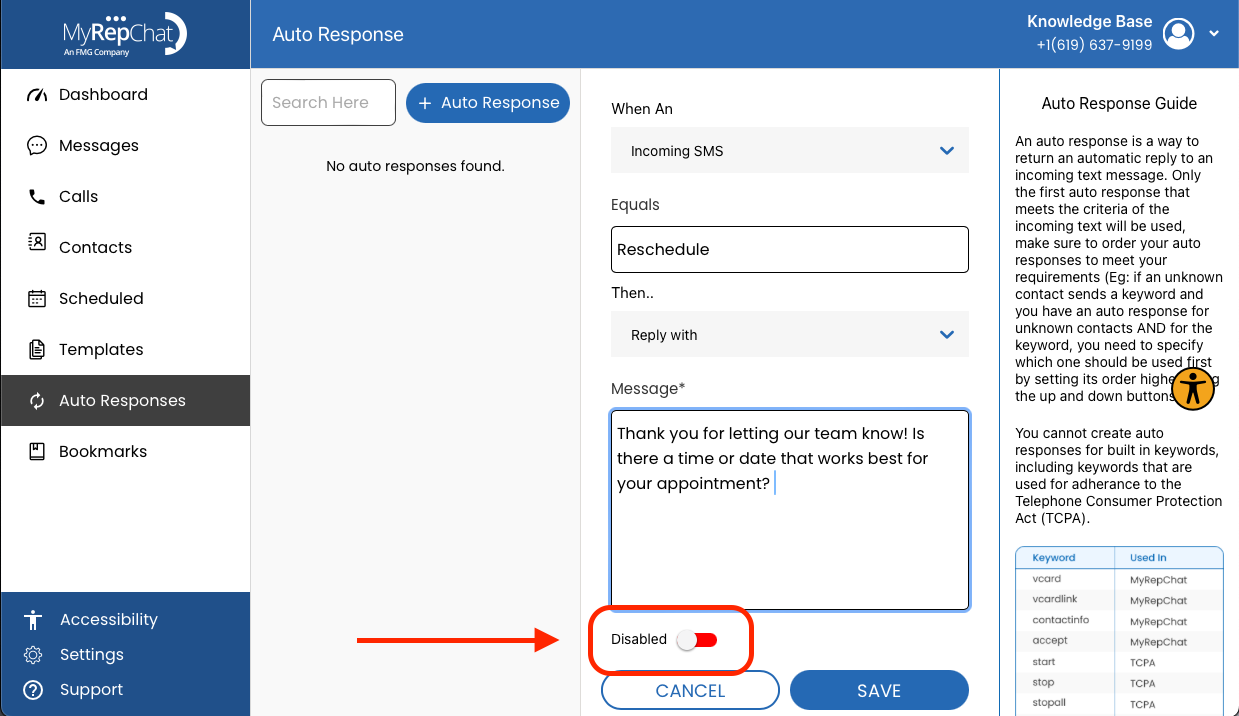Open the Messages chat bubble icon
This screenshot has height=716, width=1239.
coord(37,146)
